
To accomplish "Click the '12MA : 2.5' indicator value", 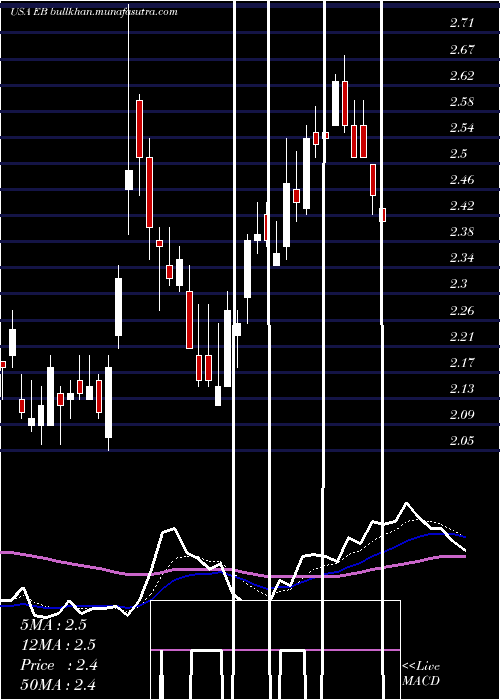I will (58, 645).
